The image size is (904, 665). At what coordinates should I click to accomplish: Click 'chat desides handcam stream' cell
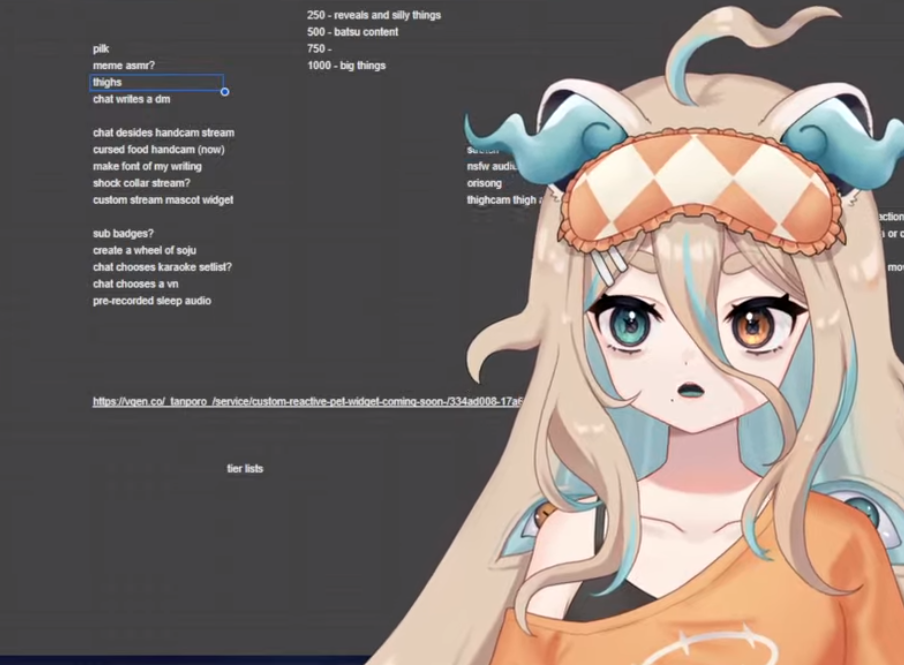tap(164, 133)
